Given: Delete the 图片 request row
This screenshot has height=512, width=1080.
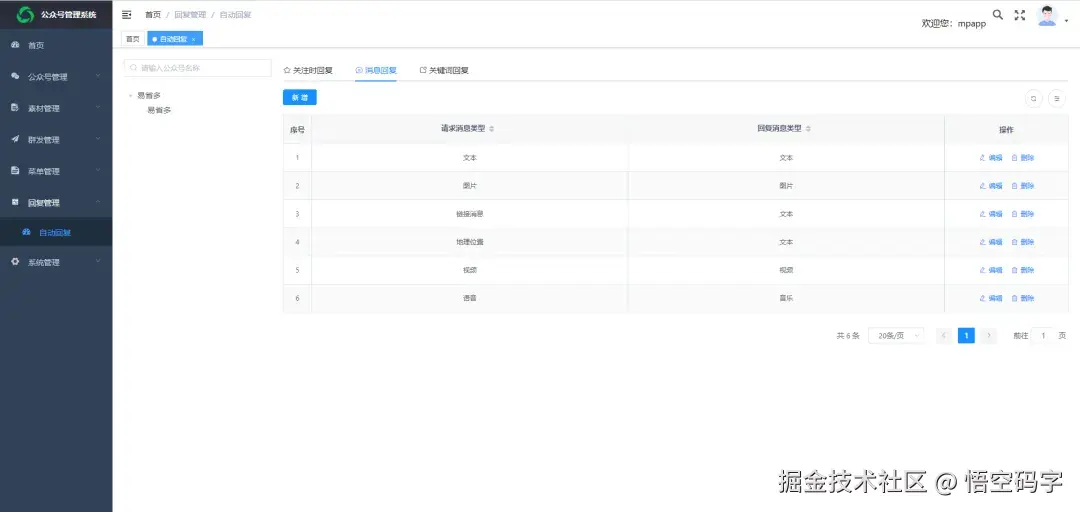Looking at the screenshot, I should tap(1023, 186).
